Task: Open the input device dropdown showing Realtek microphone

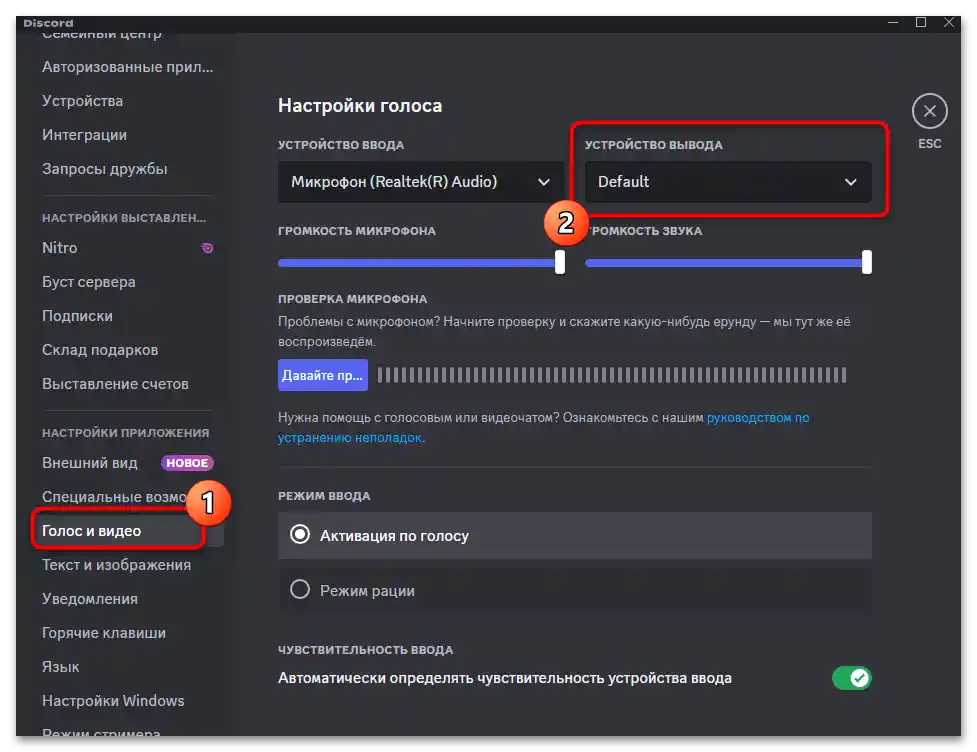Action: point(420,181)
